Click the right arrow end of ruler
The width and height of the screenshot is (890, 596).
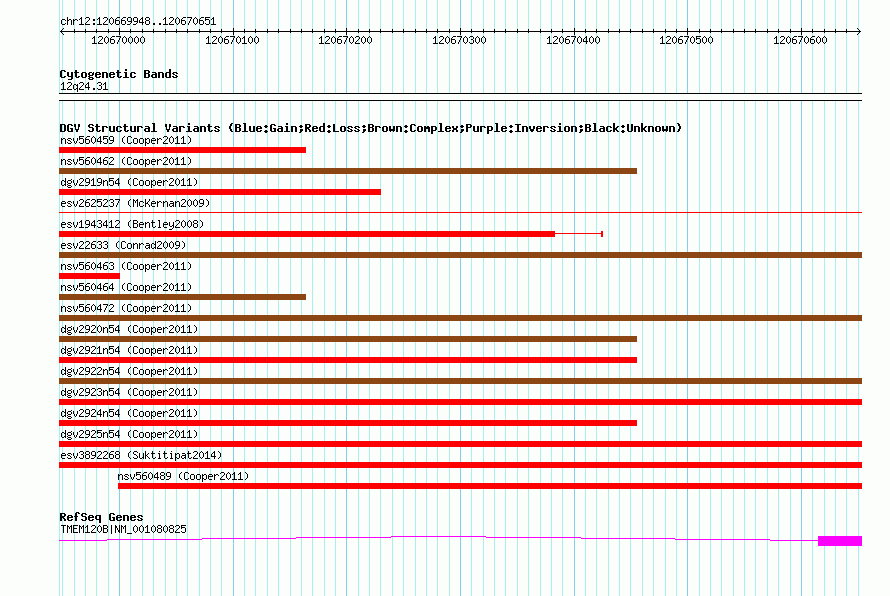coord(859,32)
